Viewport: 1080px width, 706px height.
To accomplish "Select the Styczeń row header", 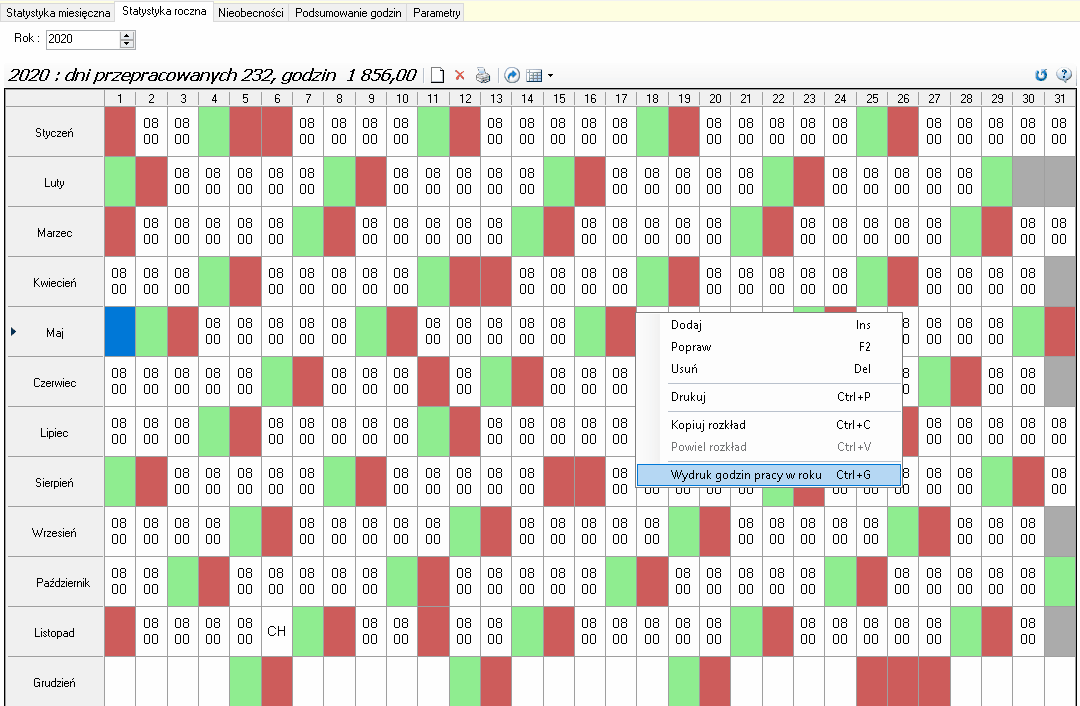I will click(x=55, y=132).
